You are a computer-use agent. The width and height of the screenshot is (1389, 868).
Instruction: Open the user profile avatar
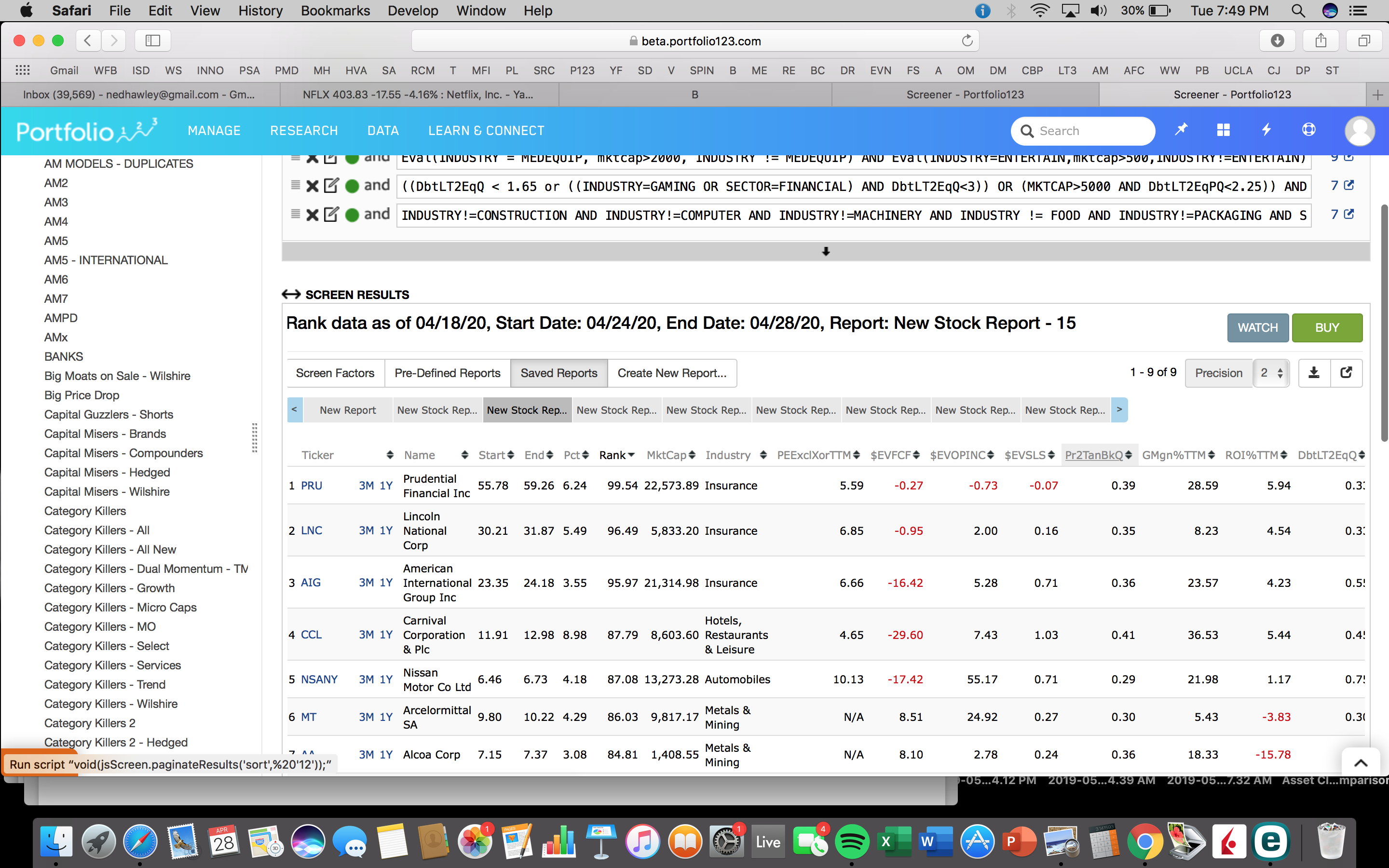1359,131
